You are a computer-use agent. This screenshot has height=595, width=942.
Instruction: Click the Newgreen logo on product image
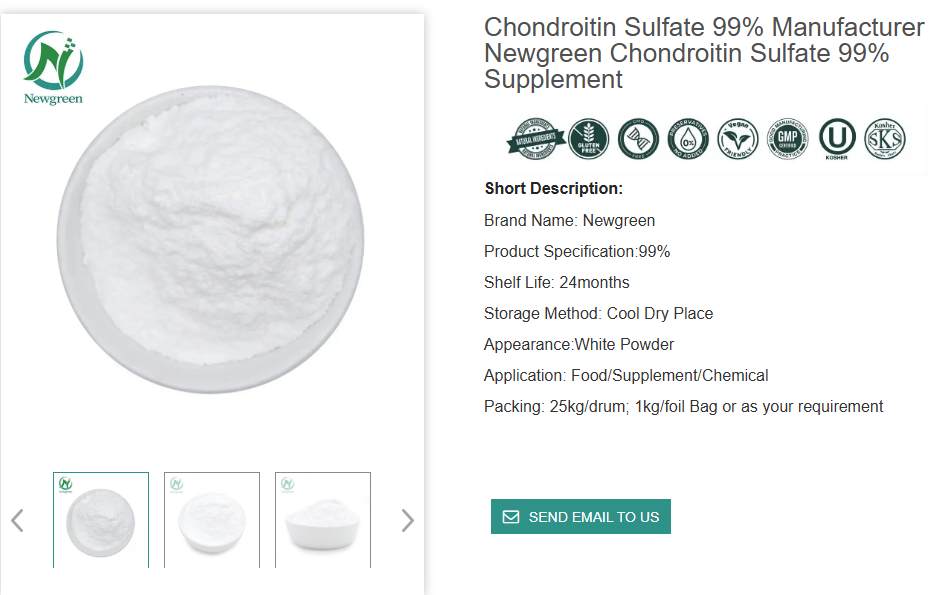tap(53, 67)
